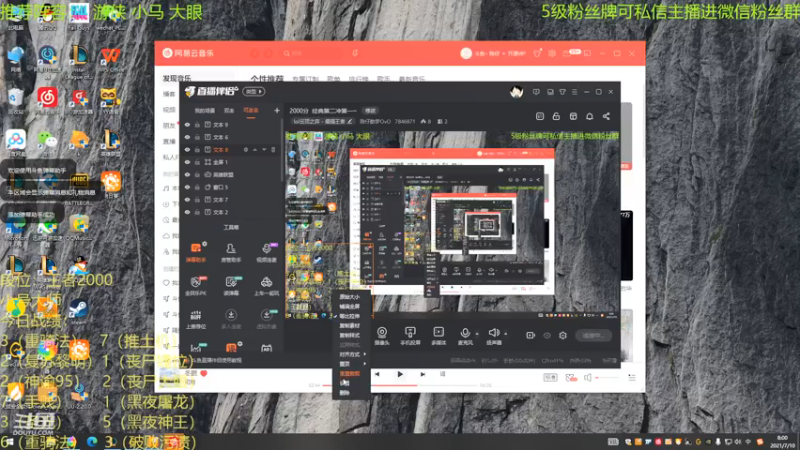Screen dimensions: 800x450
Task: Open the 上推荐位 tool
Action: click(x=196, y=319)
